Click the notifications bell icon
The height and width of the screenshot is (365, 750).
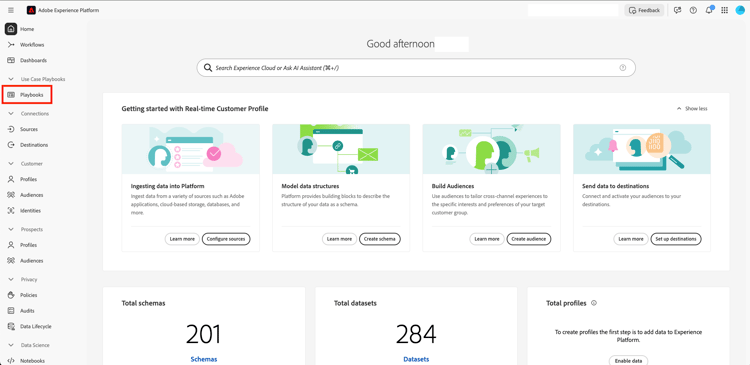[709, 10]
